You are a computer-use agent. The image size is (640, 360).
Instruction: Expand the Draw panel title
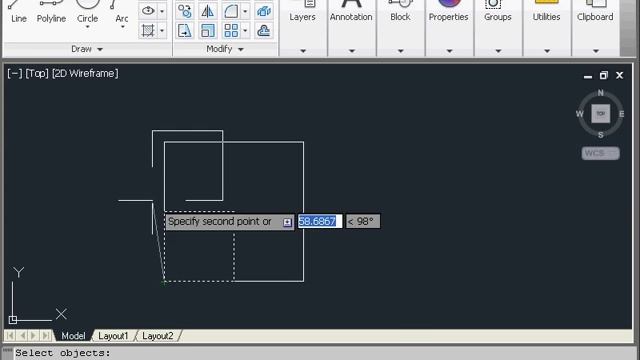(x=87, y=49)
